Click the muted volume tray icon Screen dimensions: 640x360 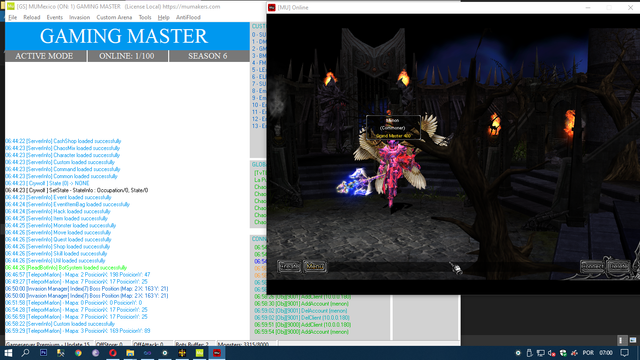[552, 353]
